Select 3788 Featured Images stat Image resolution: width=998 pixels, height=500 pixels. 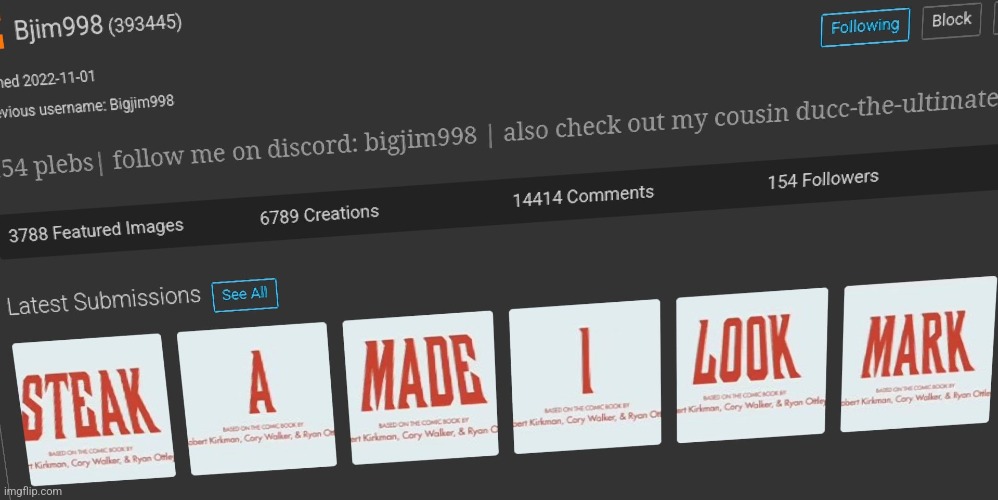coord(96,230)
